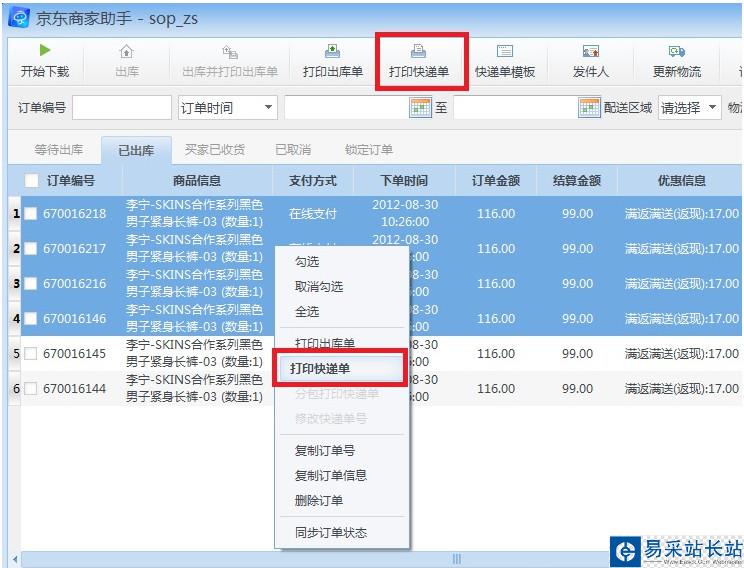The height and width of the screenshot is (568, 744).
Task: Sort by the 优惠信息 column header
Action: (x=681, y=180)
